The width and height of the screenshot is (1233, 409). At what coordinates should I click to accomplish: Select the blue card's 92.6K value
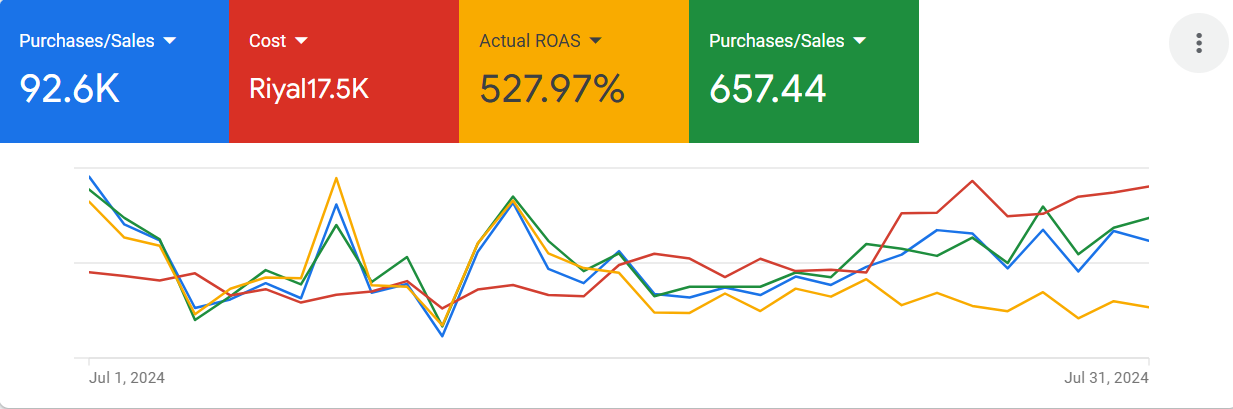click(x=70, y=89)
